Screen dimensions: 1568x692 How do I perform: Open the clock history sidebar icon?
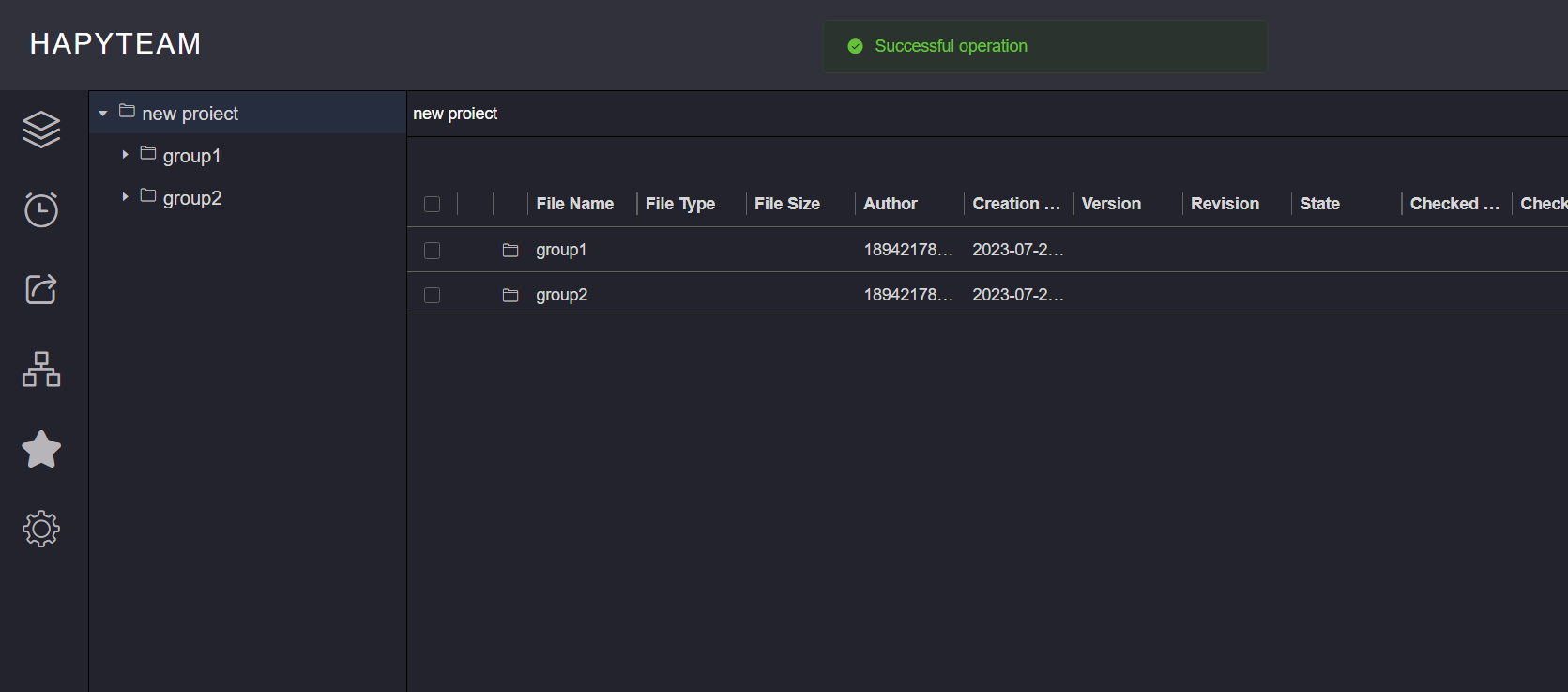point(41,209)
